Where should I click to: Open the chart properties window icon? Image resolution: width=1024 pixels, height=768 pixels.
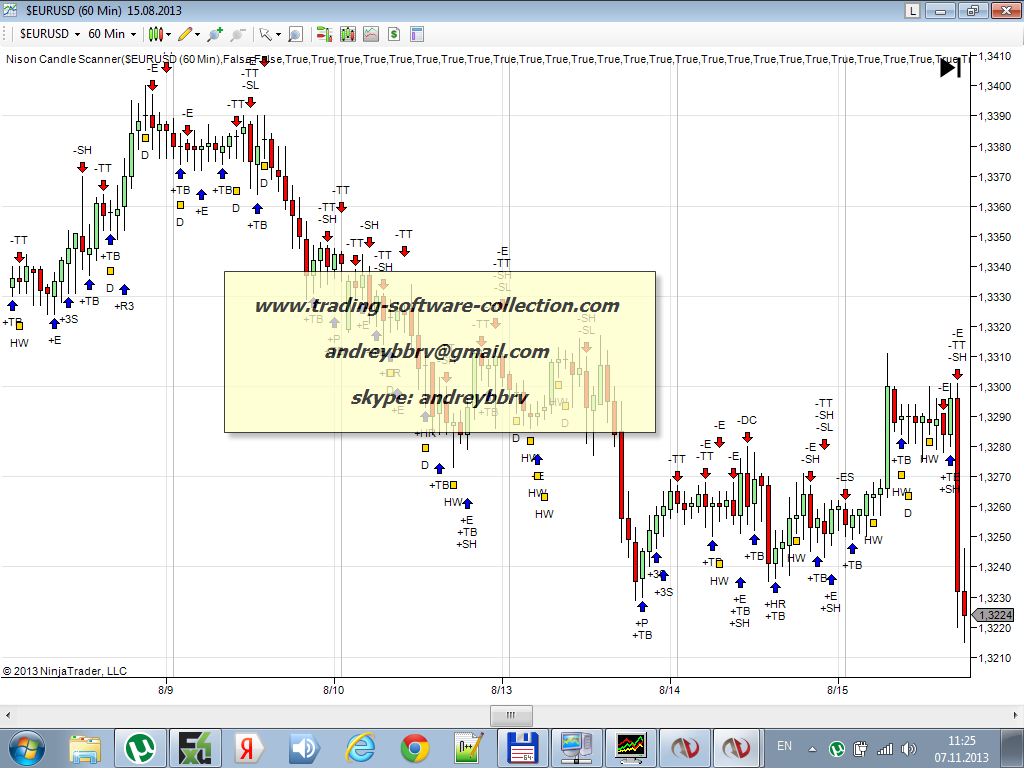pyautogui.click(x=417, y=34)
